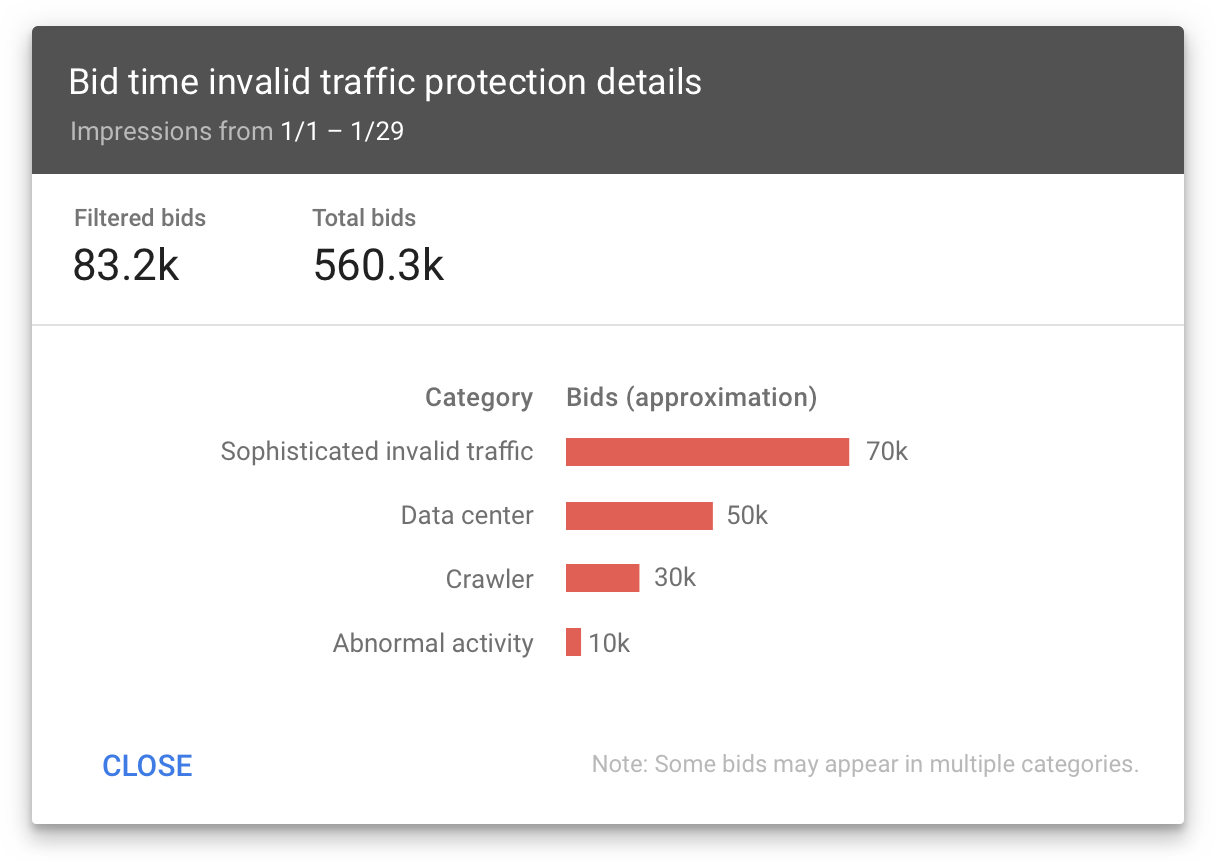
Task: Click the Total bids 560.3k figure
Action: click(x=378, y=265)
